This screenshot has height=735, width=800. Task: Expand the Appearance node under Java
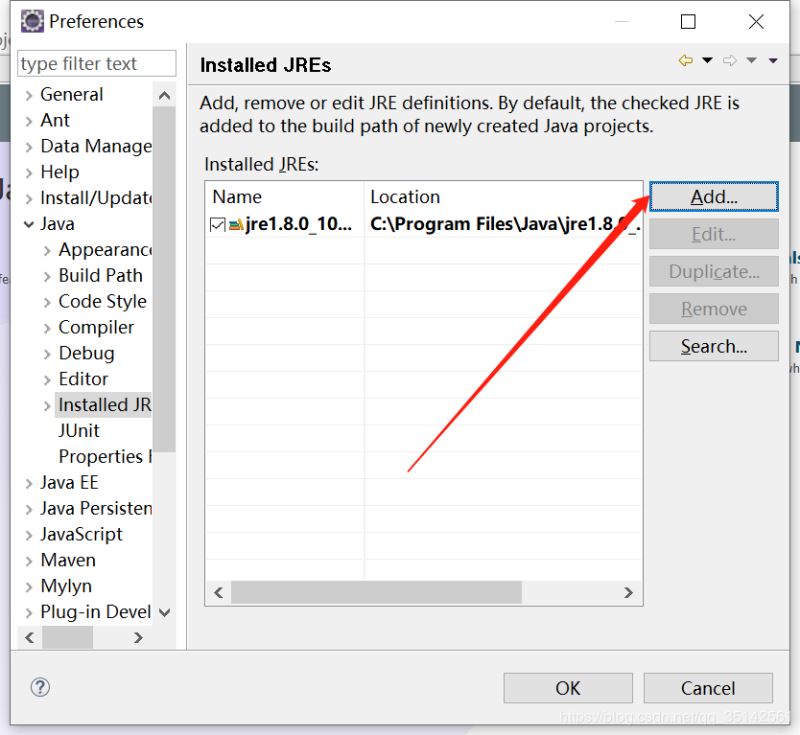pos(47,250)
